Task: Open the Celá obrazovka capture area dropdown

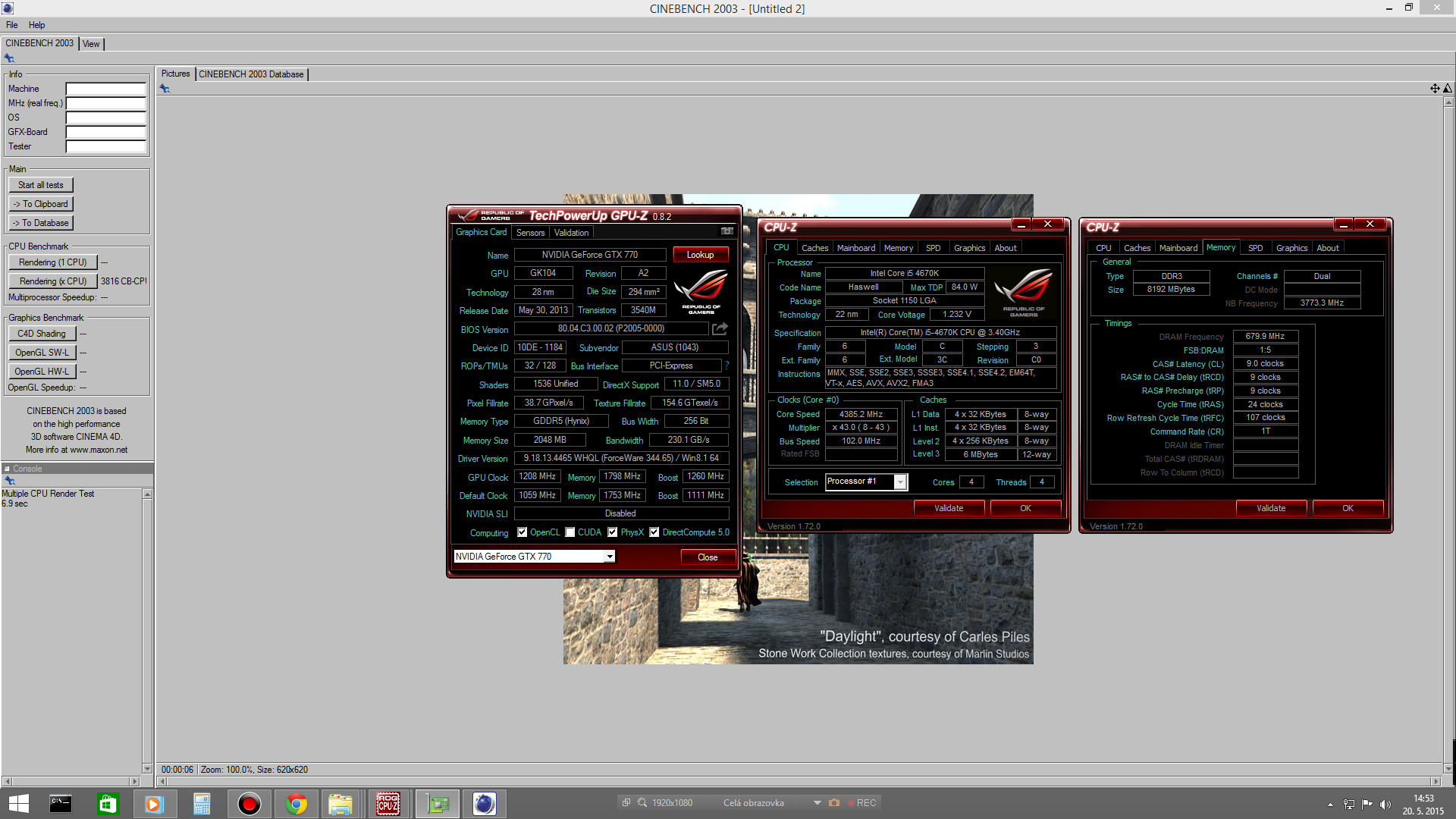Action: coord(817,802)
